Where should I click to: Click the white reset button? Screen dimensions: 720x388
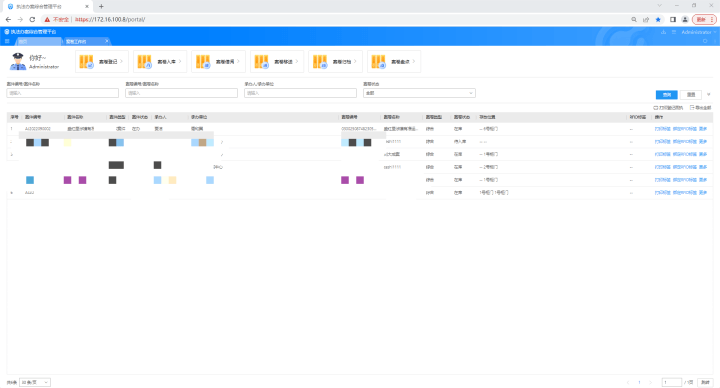691,95
